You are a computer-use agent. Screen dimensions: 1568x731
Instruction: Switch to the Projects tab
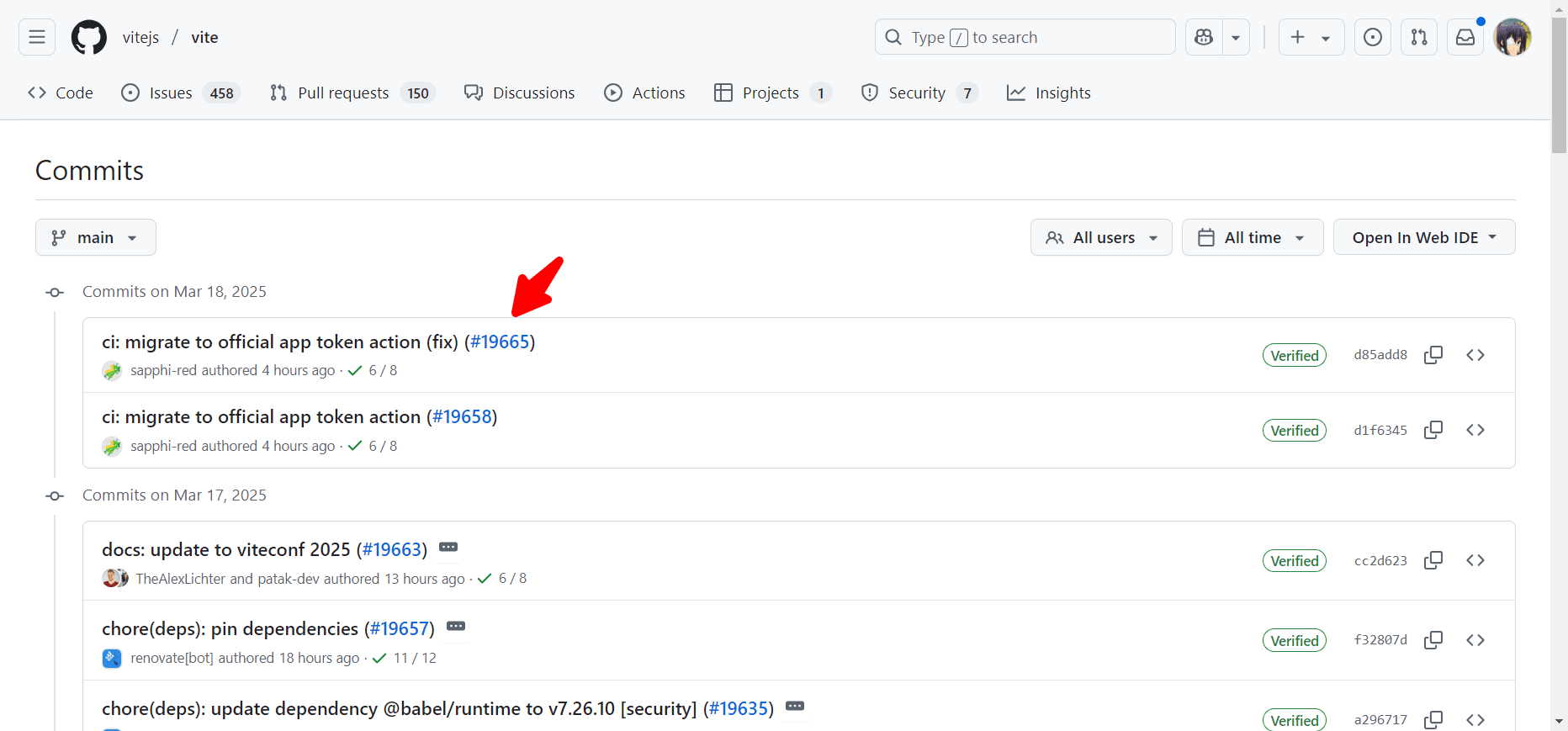772,93
